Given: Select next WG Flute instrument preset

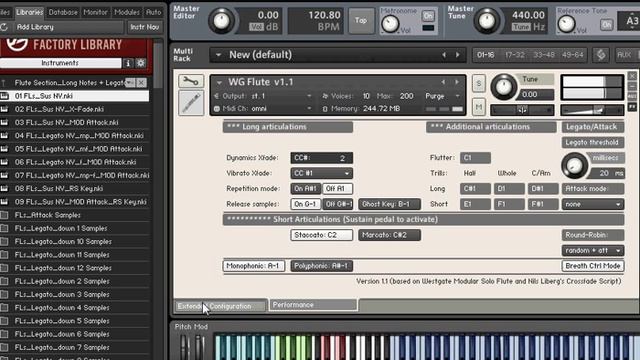Looking at the screenshot, I should pos(457,82).
